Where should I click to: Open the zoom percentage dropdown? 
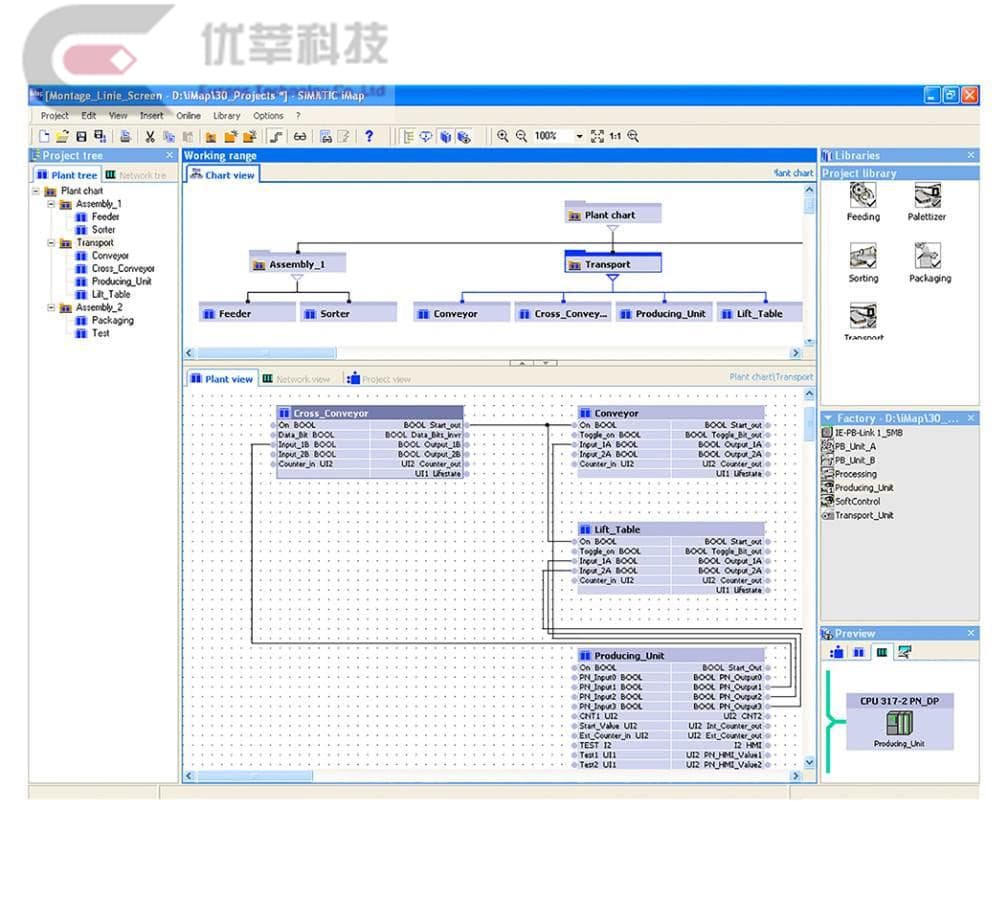(x=579, y=136)
